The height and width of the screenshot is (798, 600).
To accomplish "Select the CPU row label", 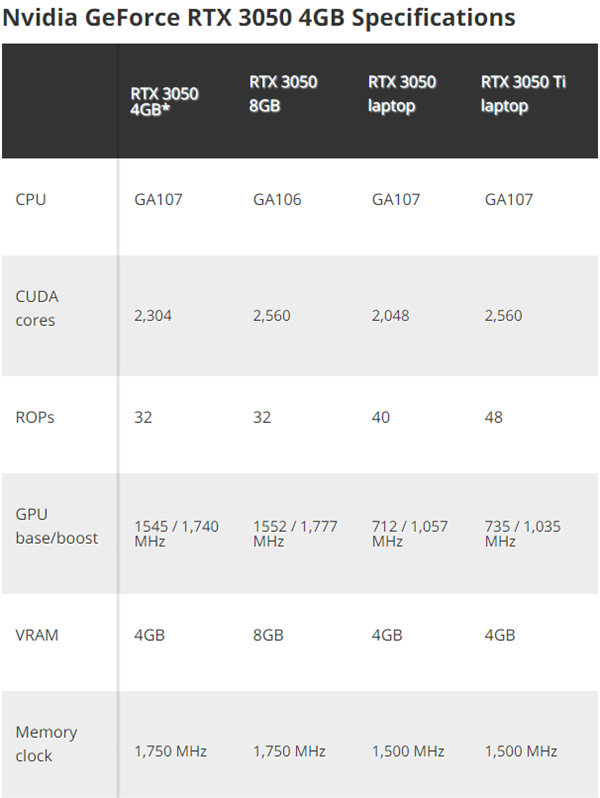I will tap(31, 199).
